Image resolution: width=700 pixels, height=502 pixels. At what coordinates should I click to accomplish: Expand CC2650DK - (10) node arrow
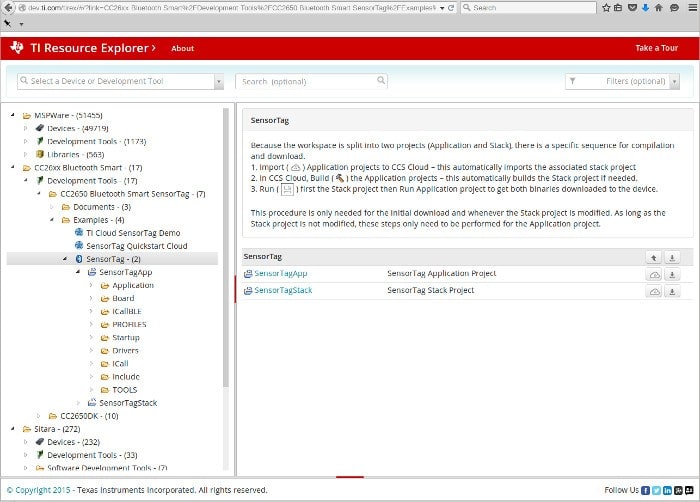tap(38, 416)
